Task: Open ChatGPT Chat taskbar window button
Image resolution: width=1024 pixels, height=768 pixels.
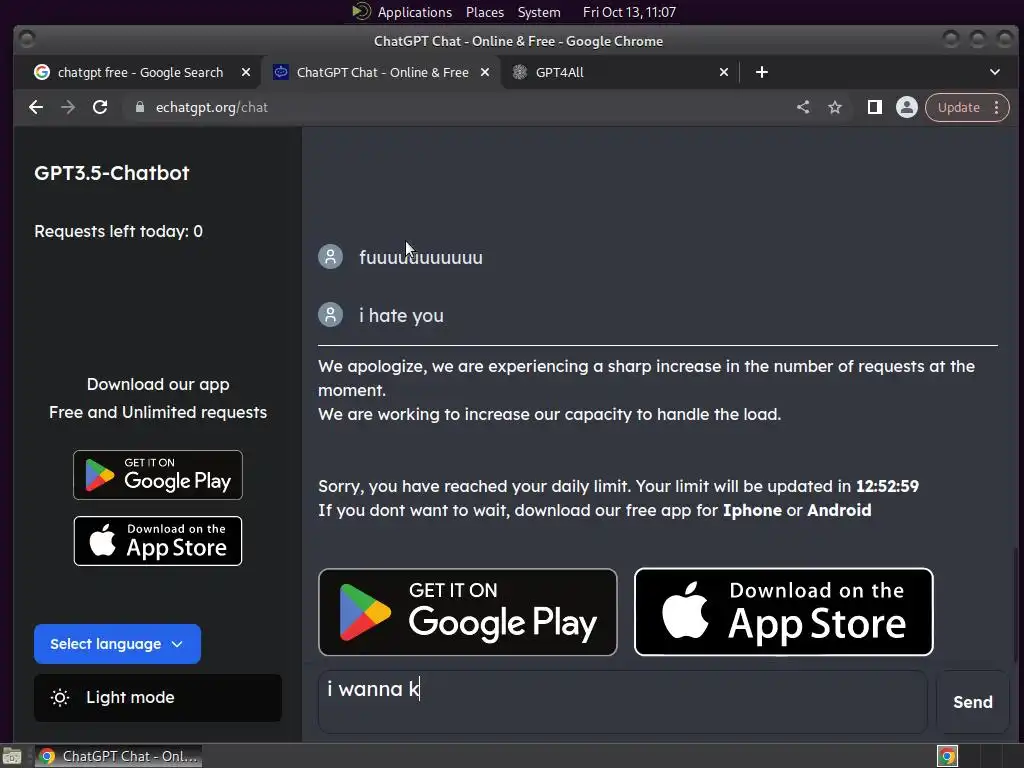Action: tap(118, 756)
